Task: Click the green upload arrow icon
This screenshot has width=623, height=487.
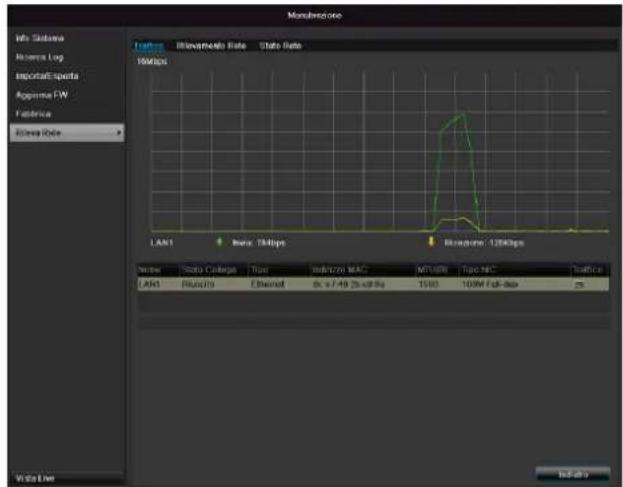Action: tap(219, 242)
